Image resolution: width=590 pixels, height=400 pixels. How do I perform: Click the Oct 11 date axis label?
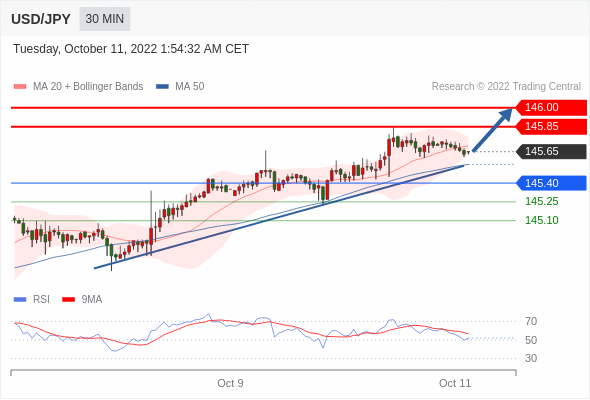tap(455, 383)
